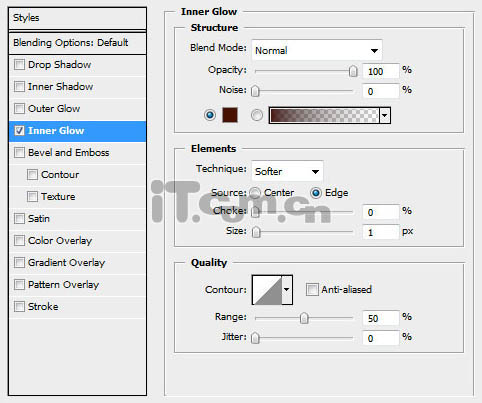Click the Size value input field
Image resolution: width=482 pixels, height=403 pixels.
380,232
